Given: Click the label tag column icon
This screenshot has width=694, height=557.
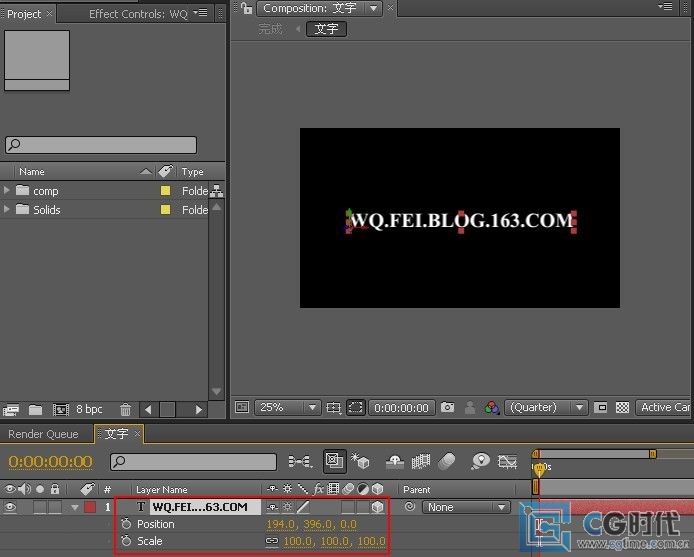Looking at the screenshot, I should point(166,171).
